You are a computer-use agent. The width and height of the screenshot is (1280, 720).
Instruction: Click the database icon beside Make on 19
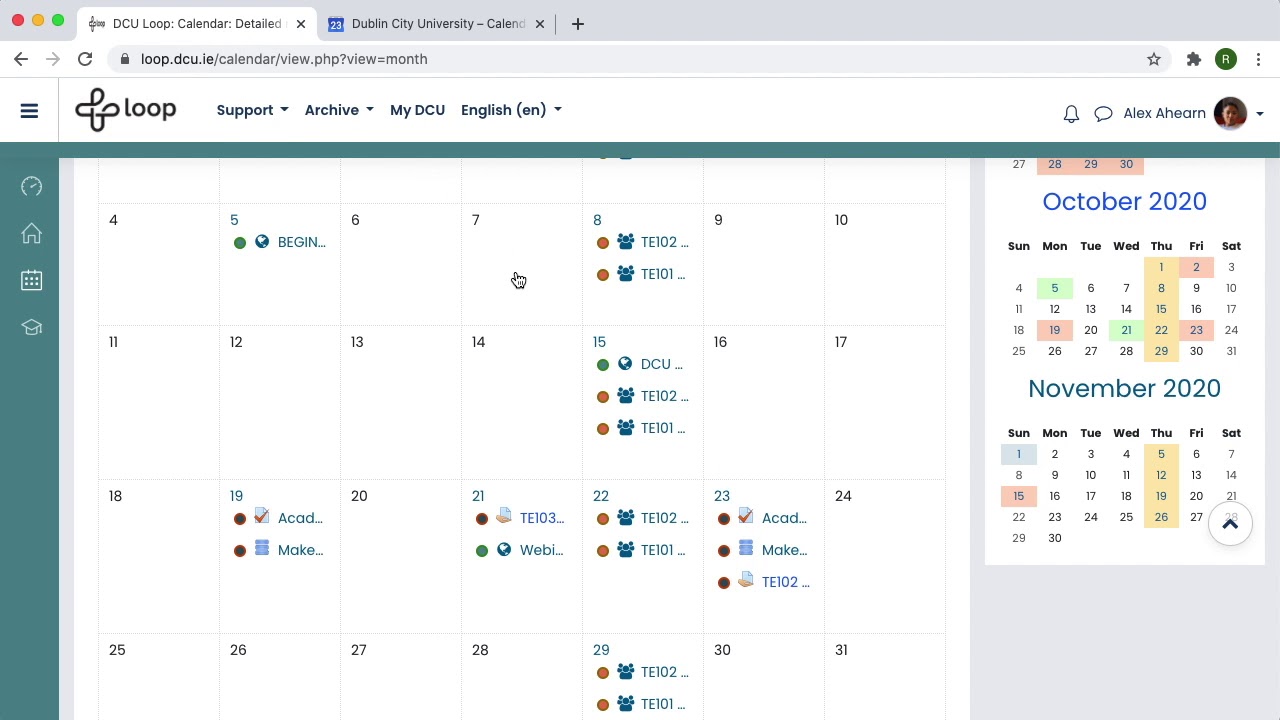pos(262,548)
